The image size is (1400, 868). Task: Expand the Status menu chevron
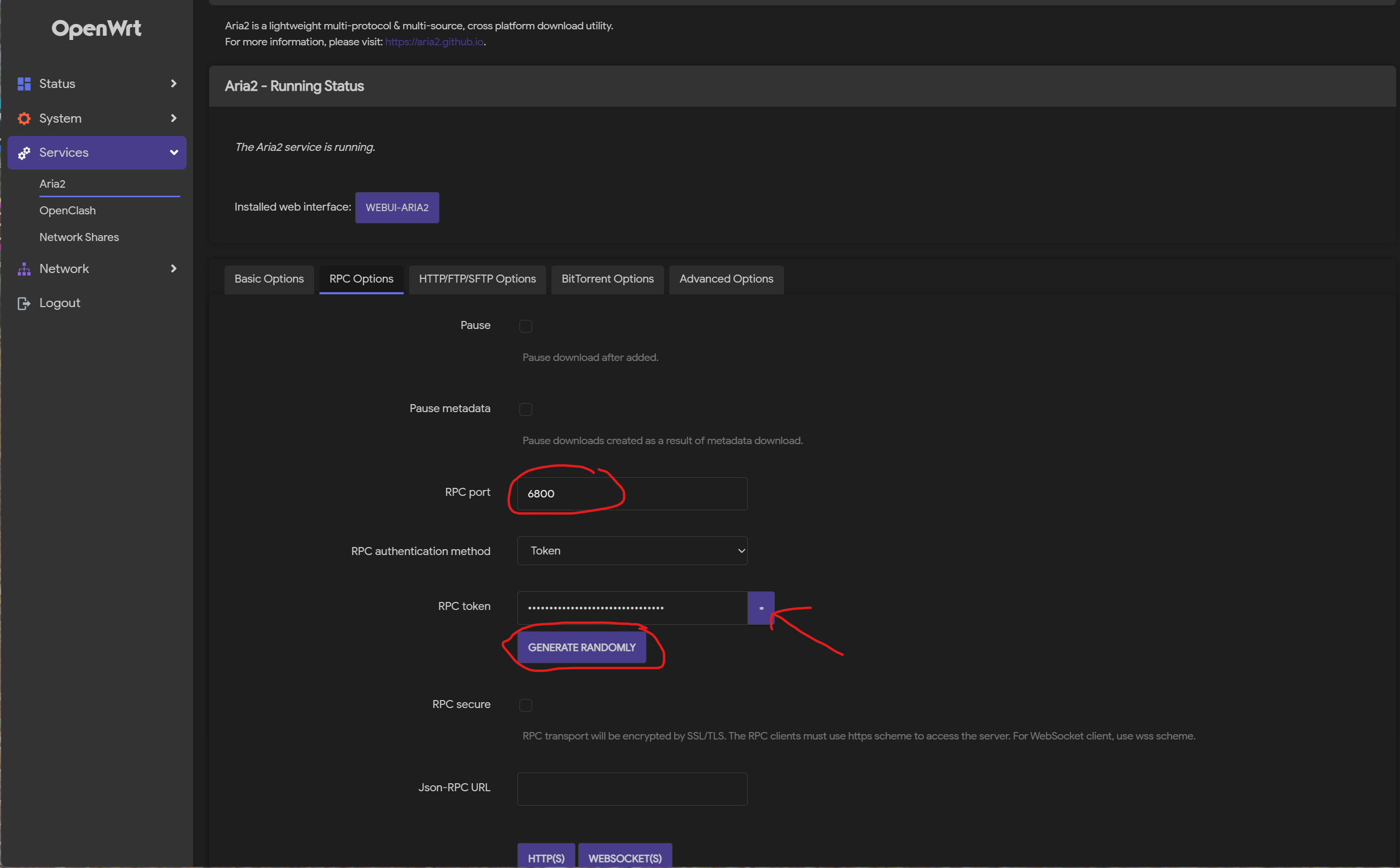click(x=173, y=84)
